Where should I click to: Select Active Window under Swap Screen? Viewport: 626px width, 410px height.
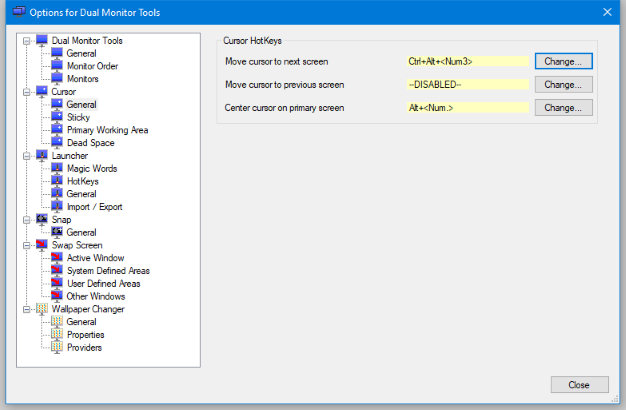point(95,257)
